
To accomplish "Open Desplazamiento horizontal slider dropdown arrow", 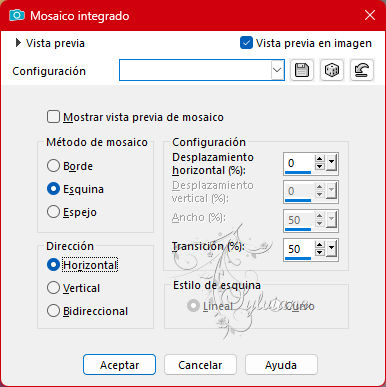I will 331,162.
